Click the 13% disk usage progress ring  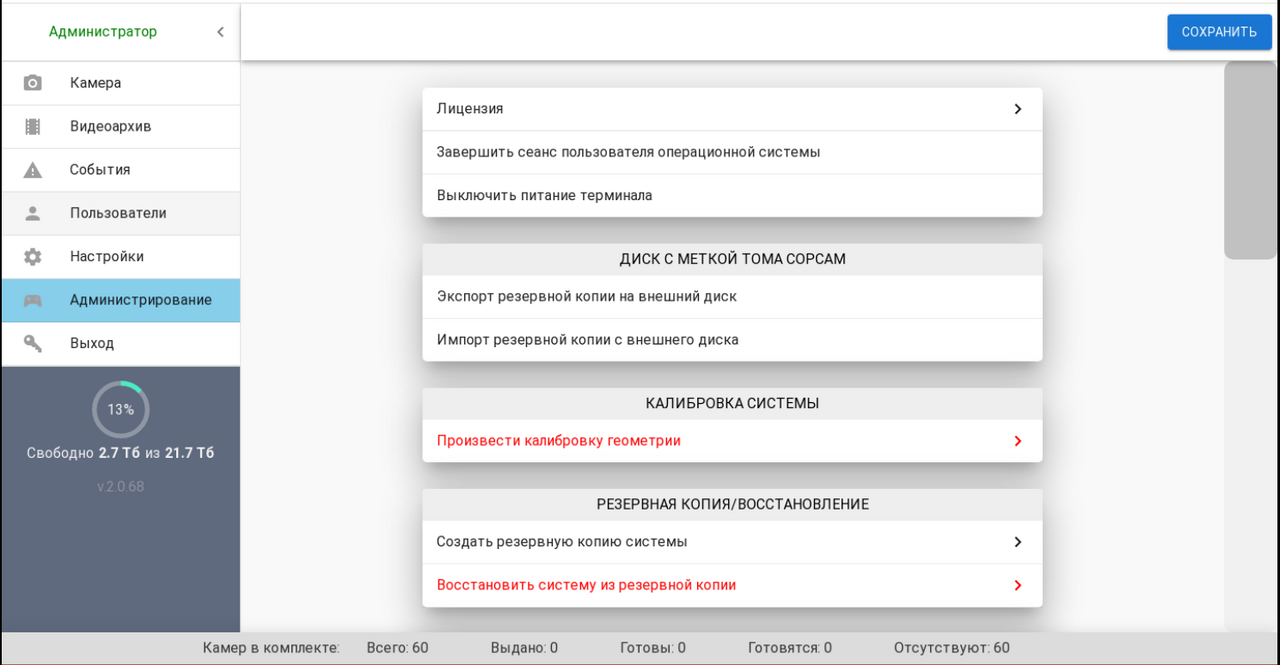[121, 409]
